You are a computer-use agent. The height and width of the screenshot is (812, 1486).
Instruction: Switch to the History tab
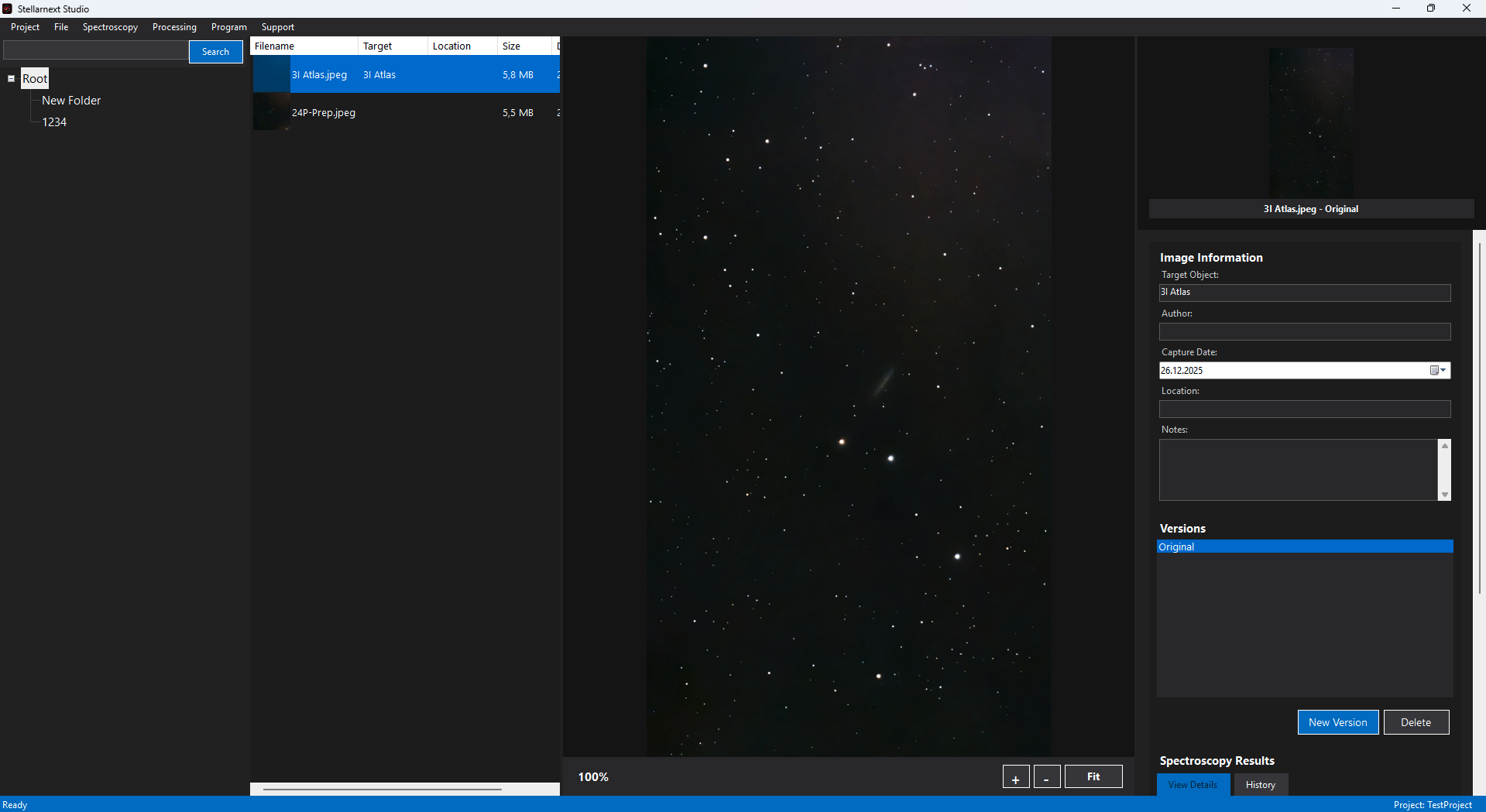tap(1260, 785)
